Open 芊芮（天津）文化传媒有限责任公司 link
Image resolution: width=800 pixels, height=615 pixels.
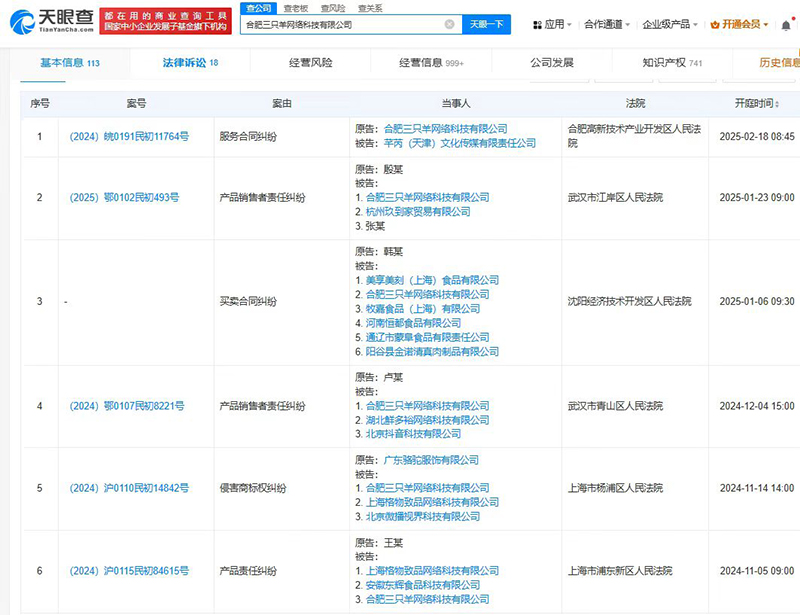[460, 143]
